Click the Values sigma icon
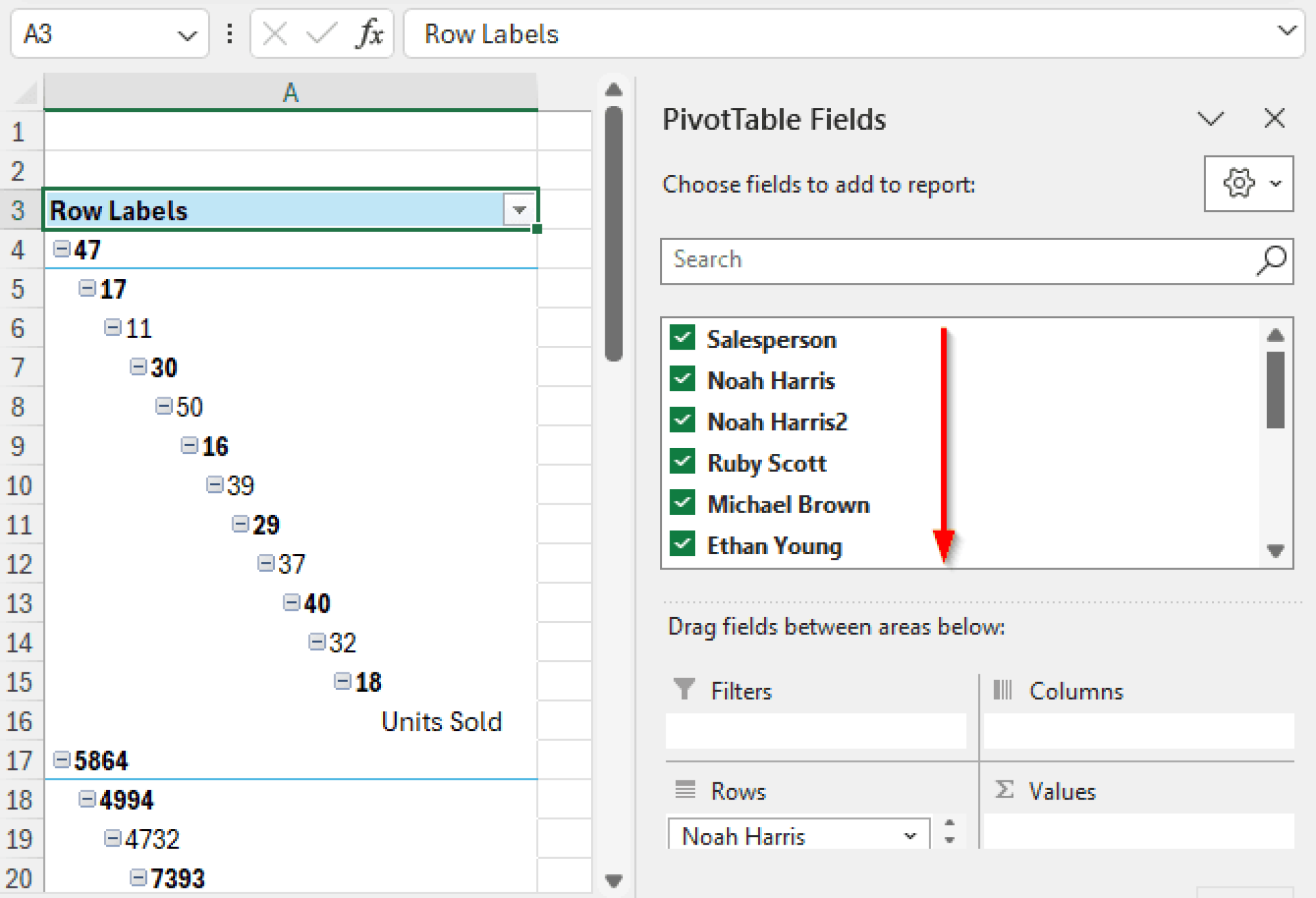Screen dimensions: 1316x898 point(1004,790)
